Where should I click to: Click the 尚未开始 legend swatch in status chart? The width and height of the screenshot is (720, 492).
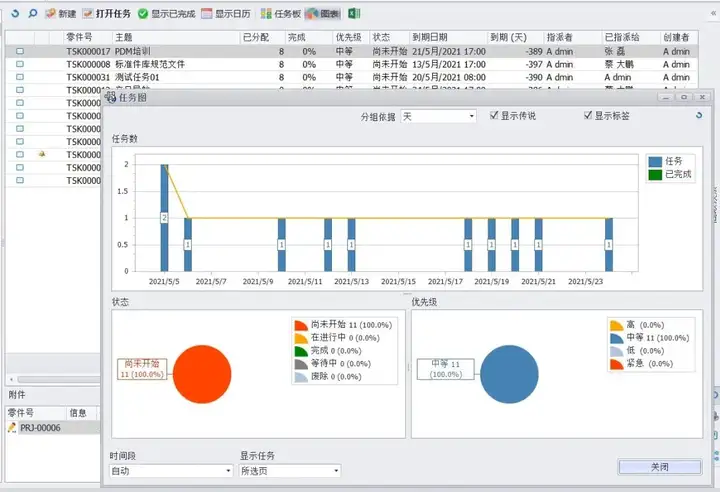tap(301, 325)
